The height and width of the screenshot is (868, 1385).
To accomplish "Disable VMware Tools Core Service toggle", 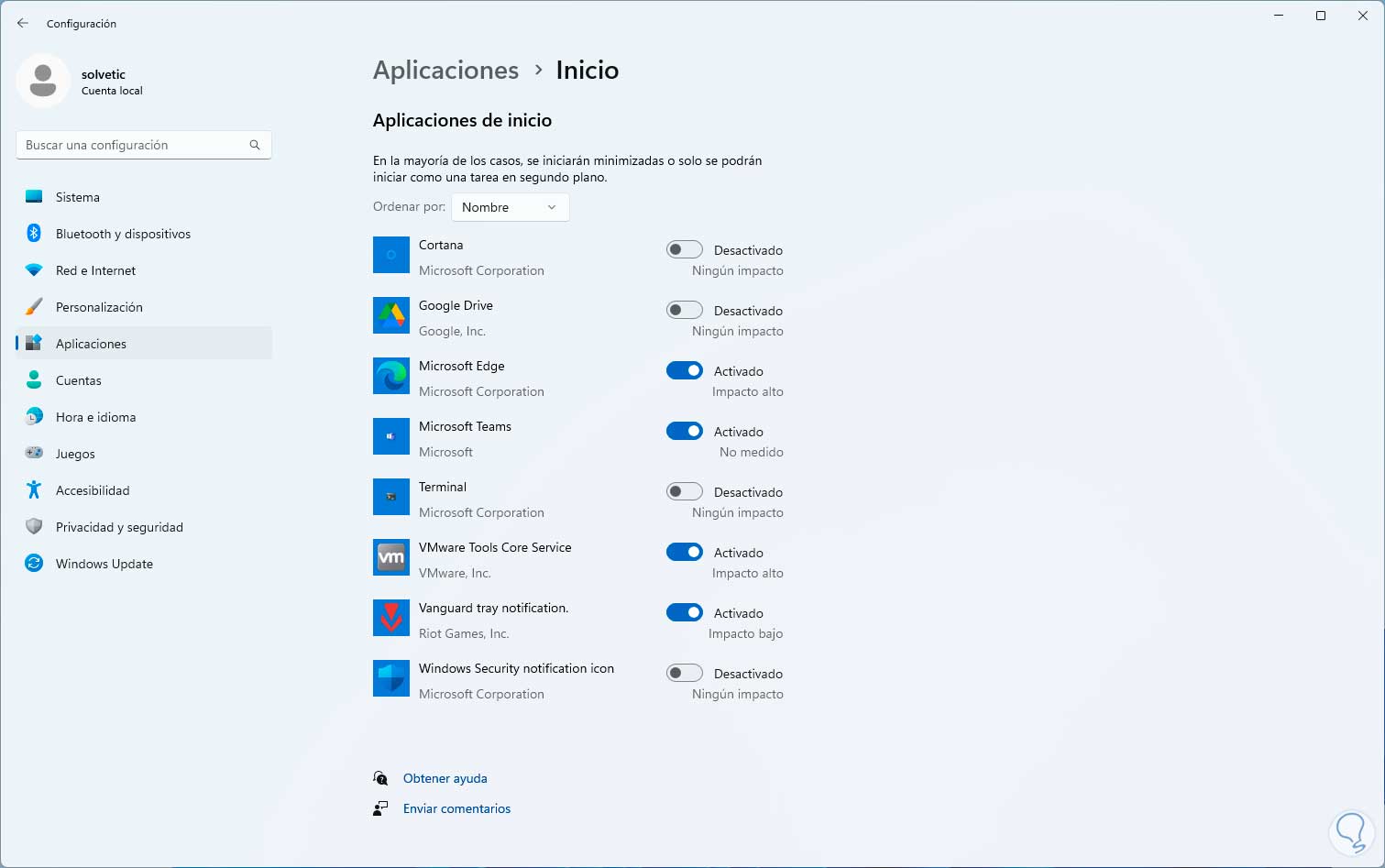I will 685,552.
